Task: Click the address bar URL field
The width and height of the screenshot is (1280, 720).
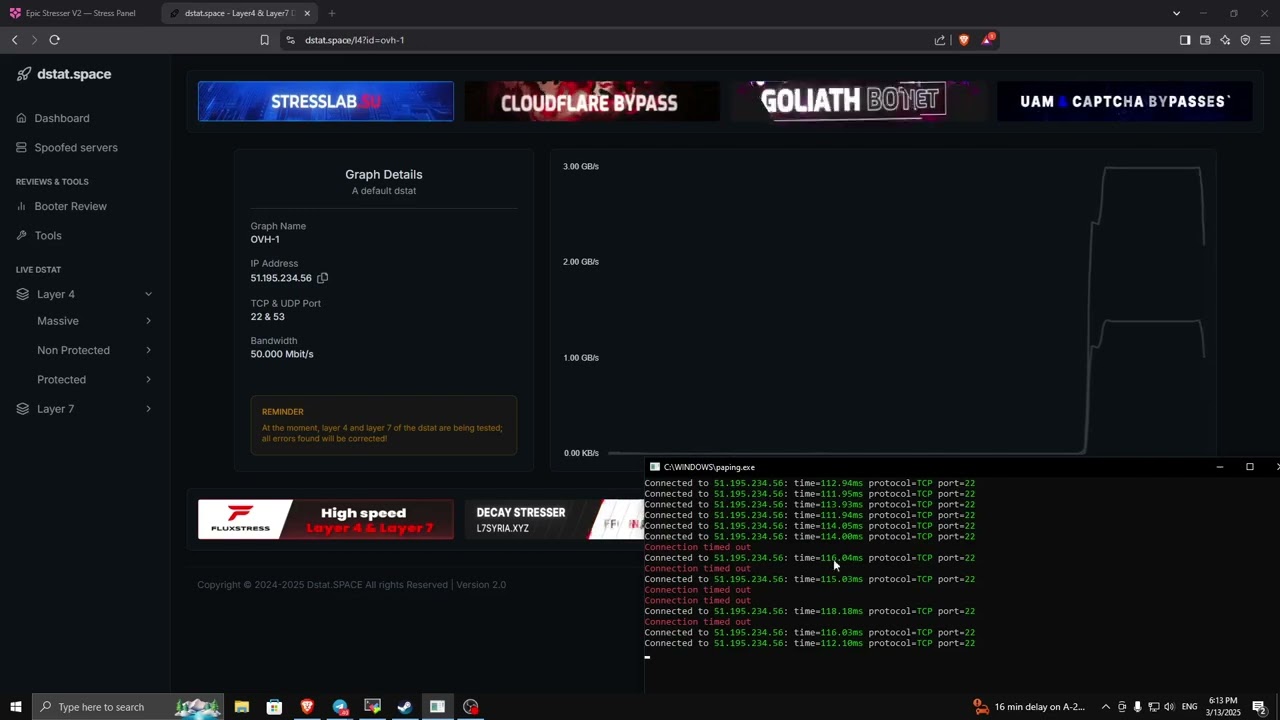Action: pos(610,40)
